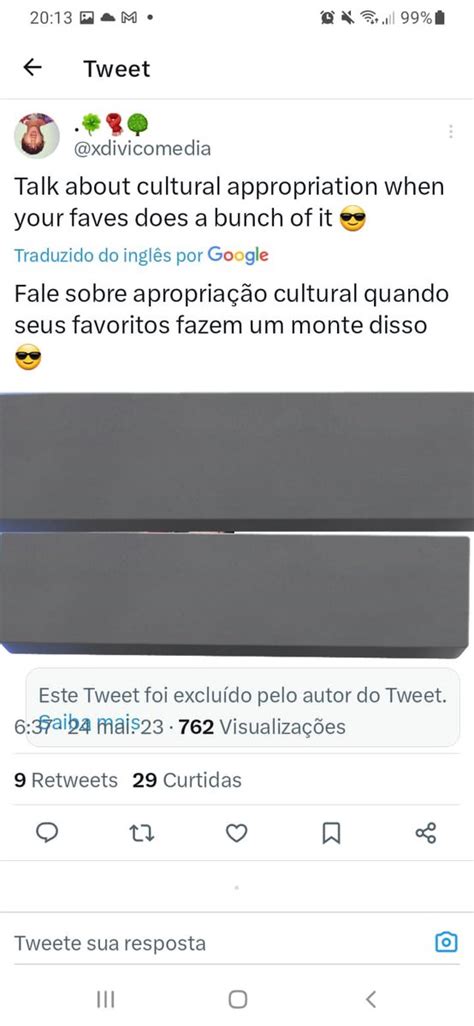Tap the Android home button
Image resolution: width=474 pixels, height=1026 pixels.
pyautogui.click(x=238, y=999)
